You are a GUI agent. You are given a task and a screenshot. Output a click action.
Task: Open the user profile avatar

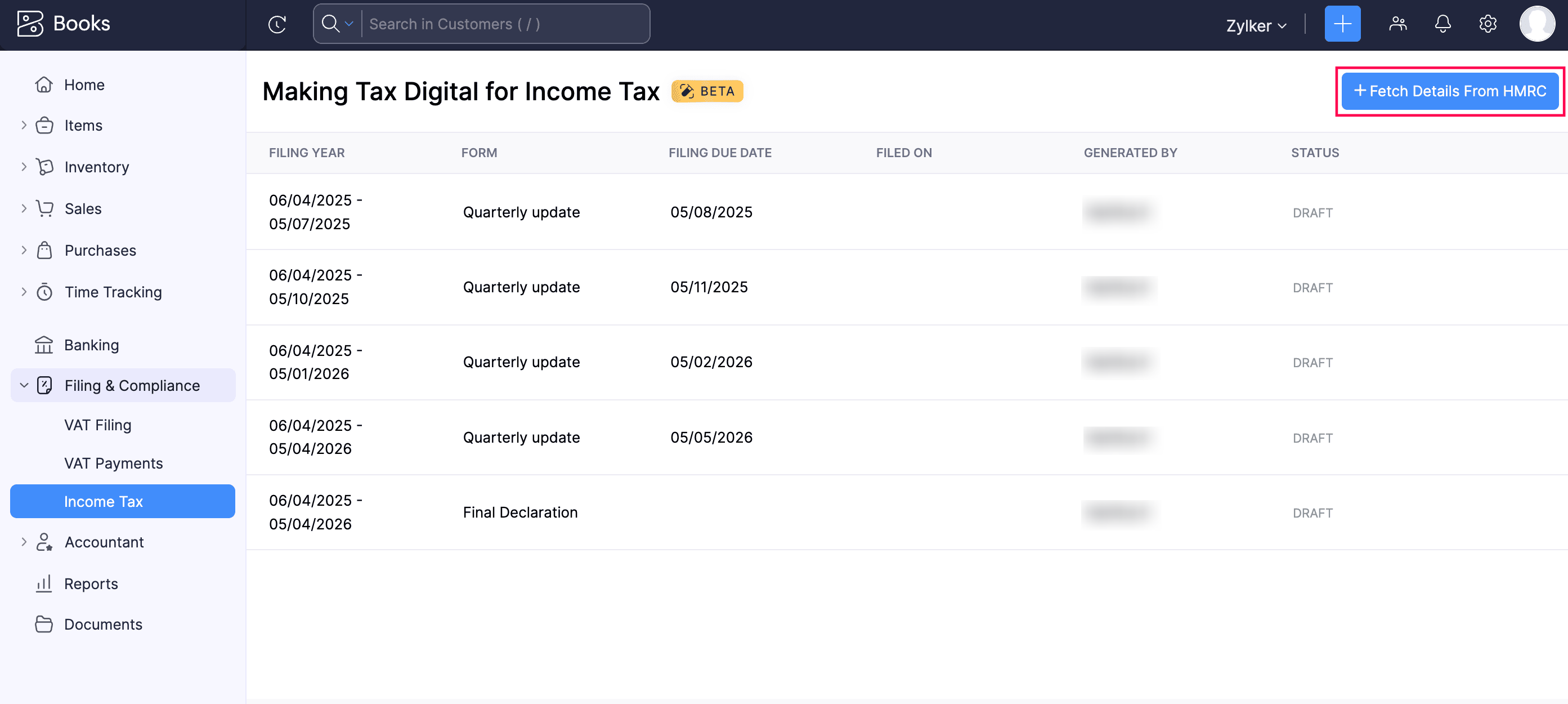(x=1536, y=24)
